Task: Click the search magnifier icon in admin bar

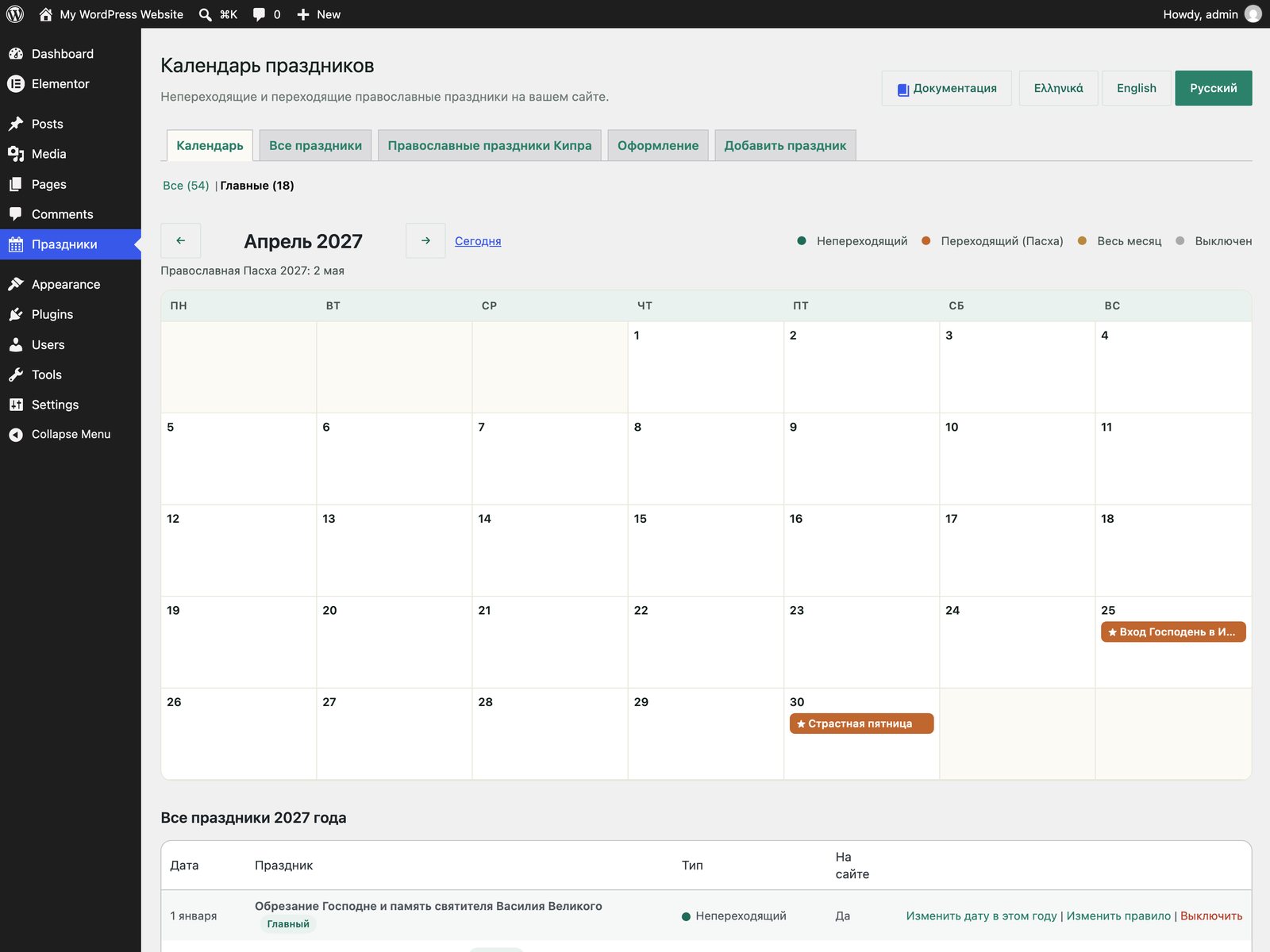Action: click(x=206, y=14)
